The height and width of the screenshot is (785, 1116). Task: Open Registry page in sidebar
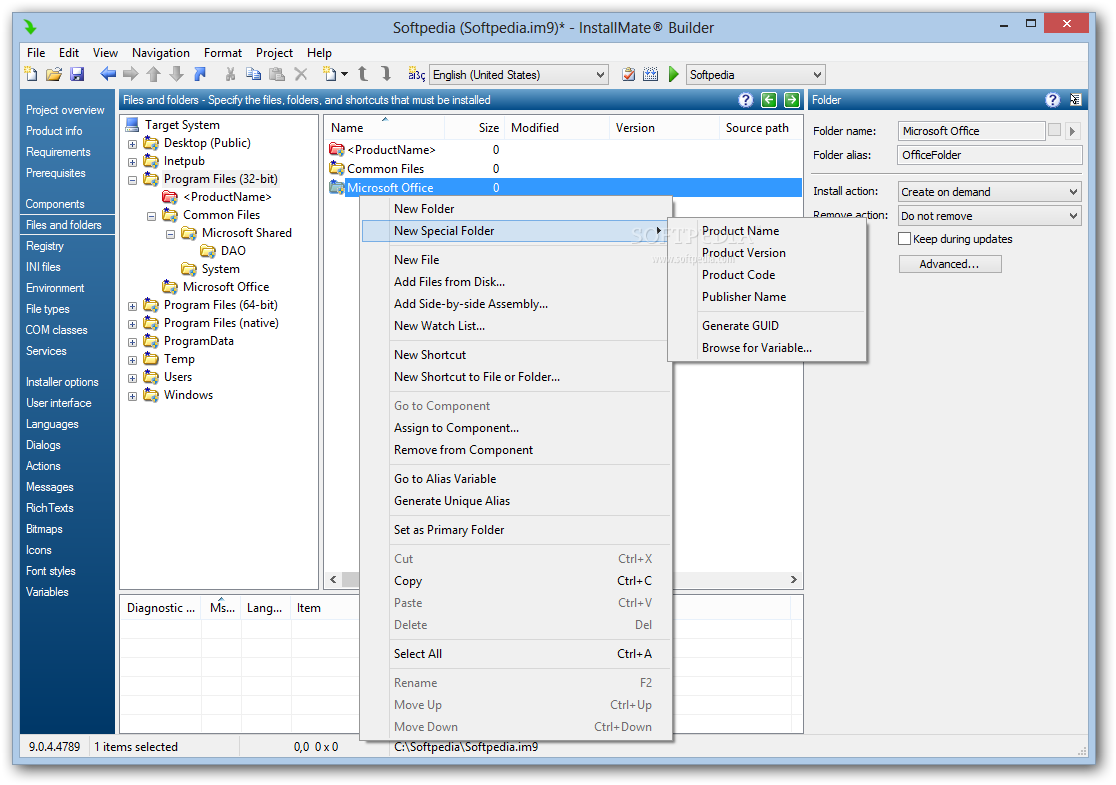click(45, 246)
